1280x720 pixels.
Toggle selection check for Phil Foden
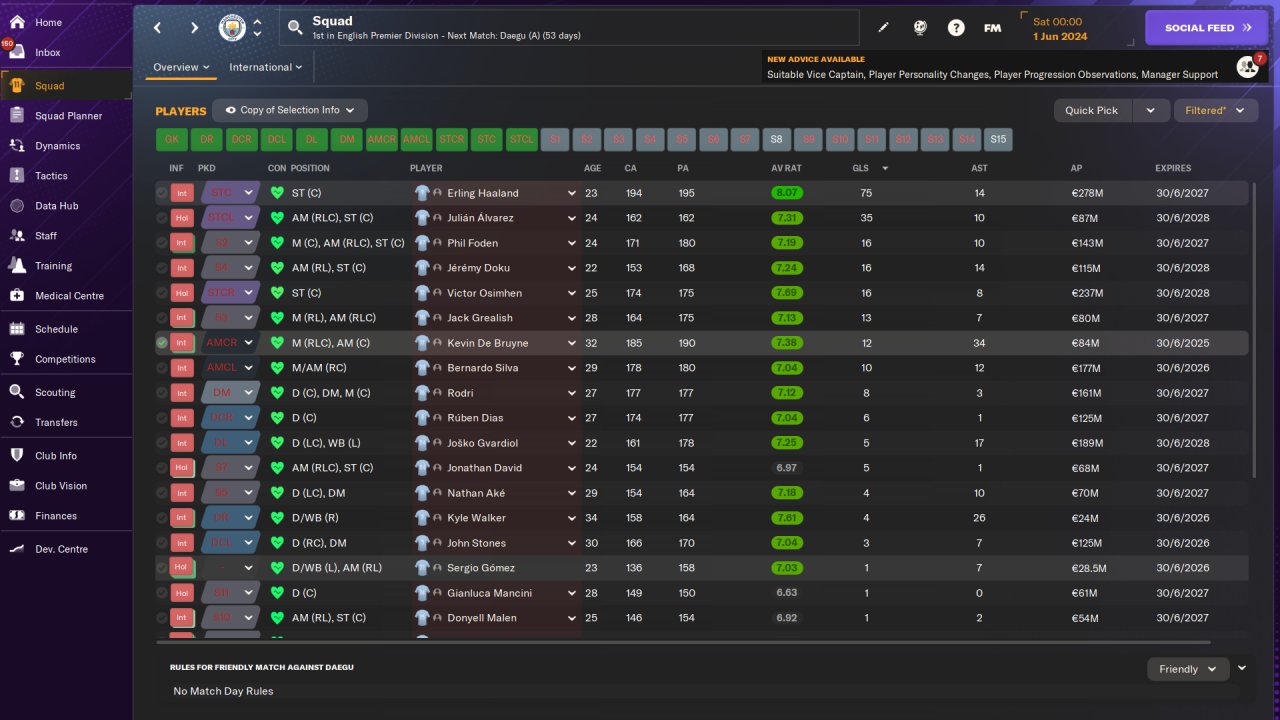(162, 243)
